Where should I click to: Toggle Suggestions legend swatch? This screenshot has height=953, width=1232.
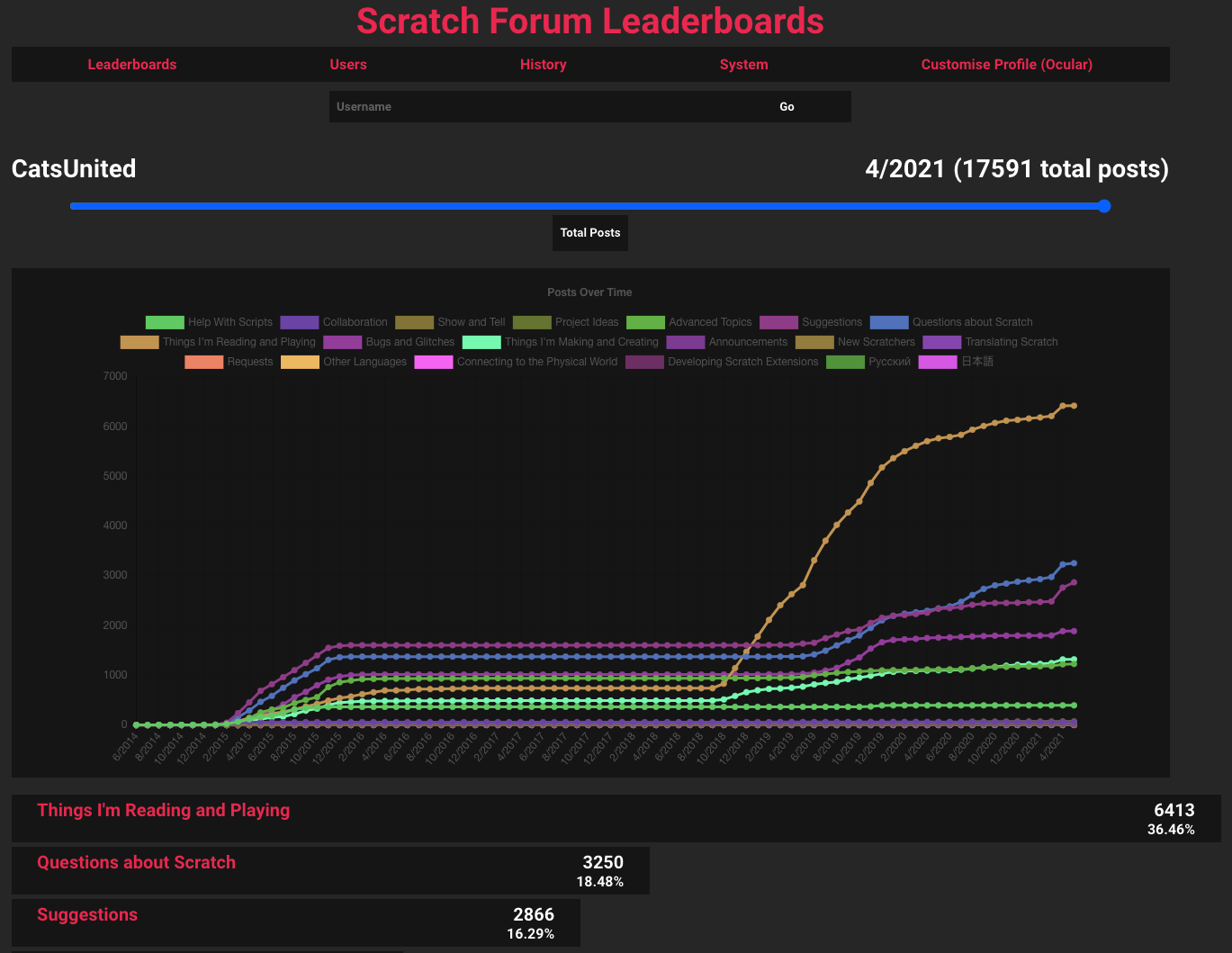[779, 322]
